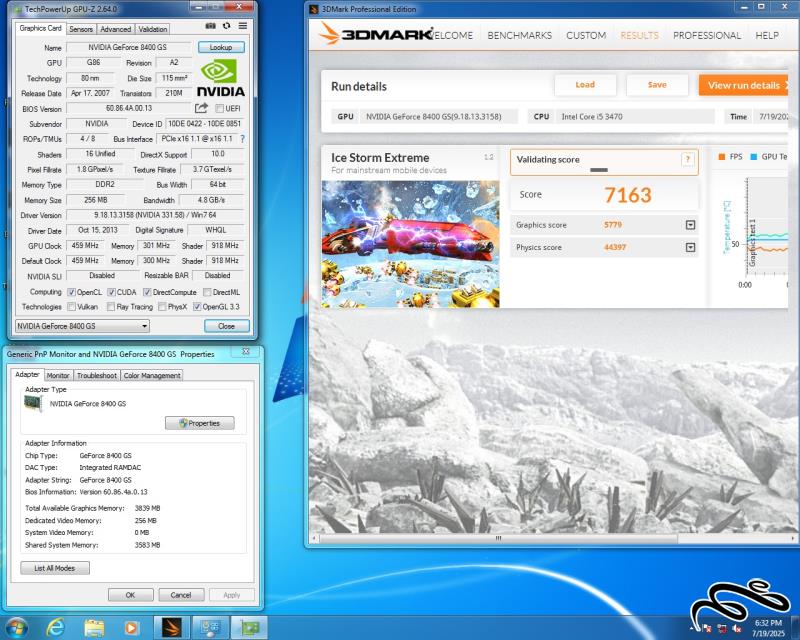Click the network tray icon

[722, 628]
